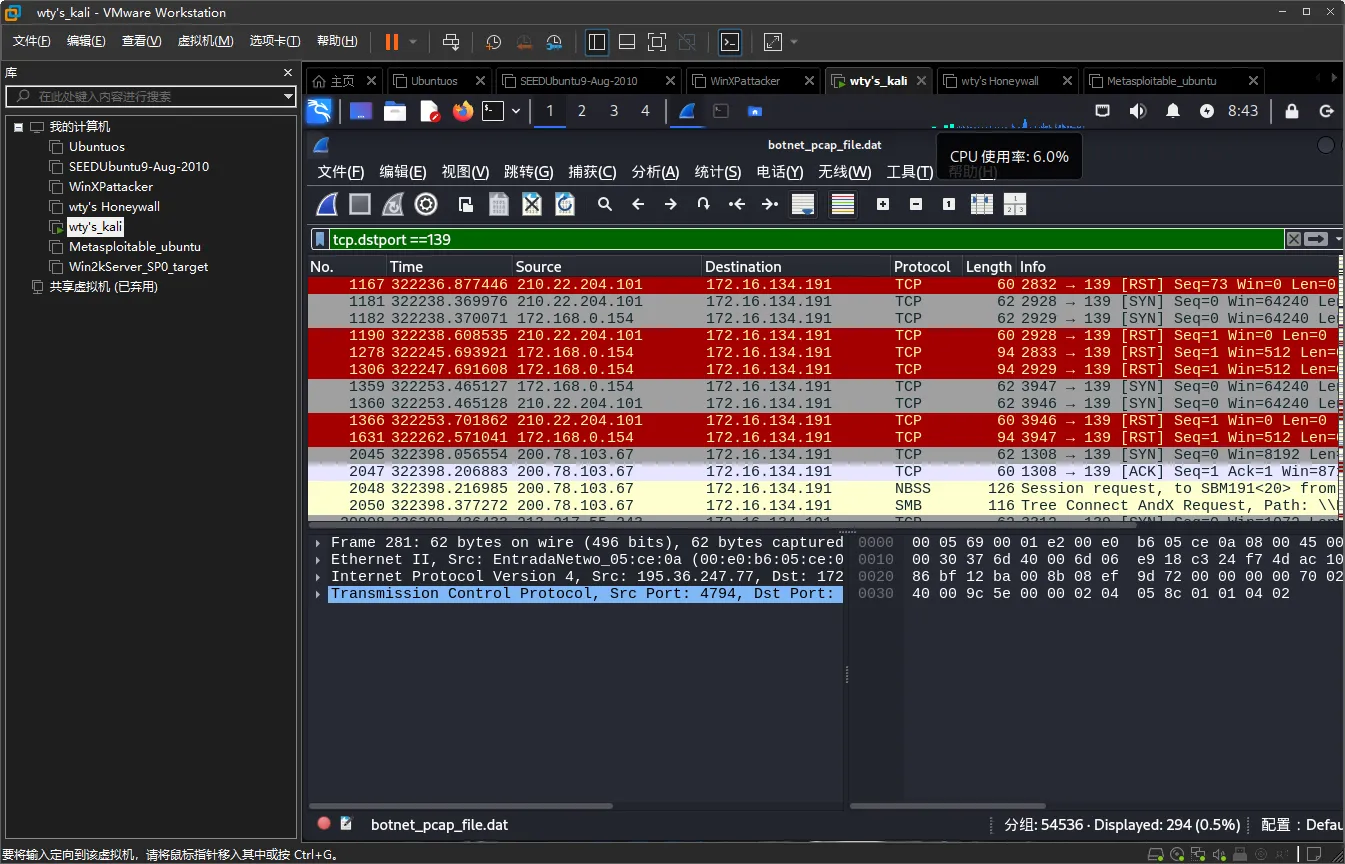
Task: Click the resize columns icon
Action: tap(982, 205)
